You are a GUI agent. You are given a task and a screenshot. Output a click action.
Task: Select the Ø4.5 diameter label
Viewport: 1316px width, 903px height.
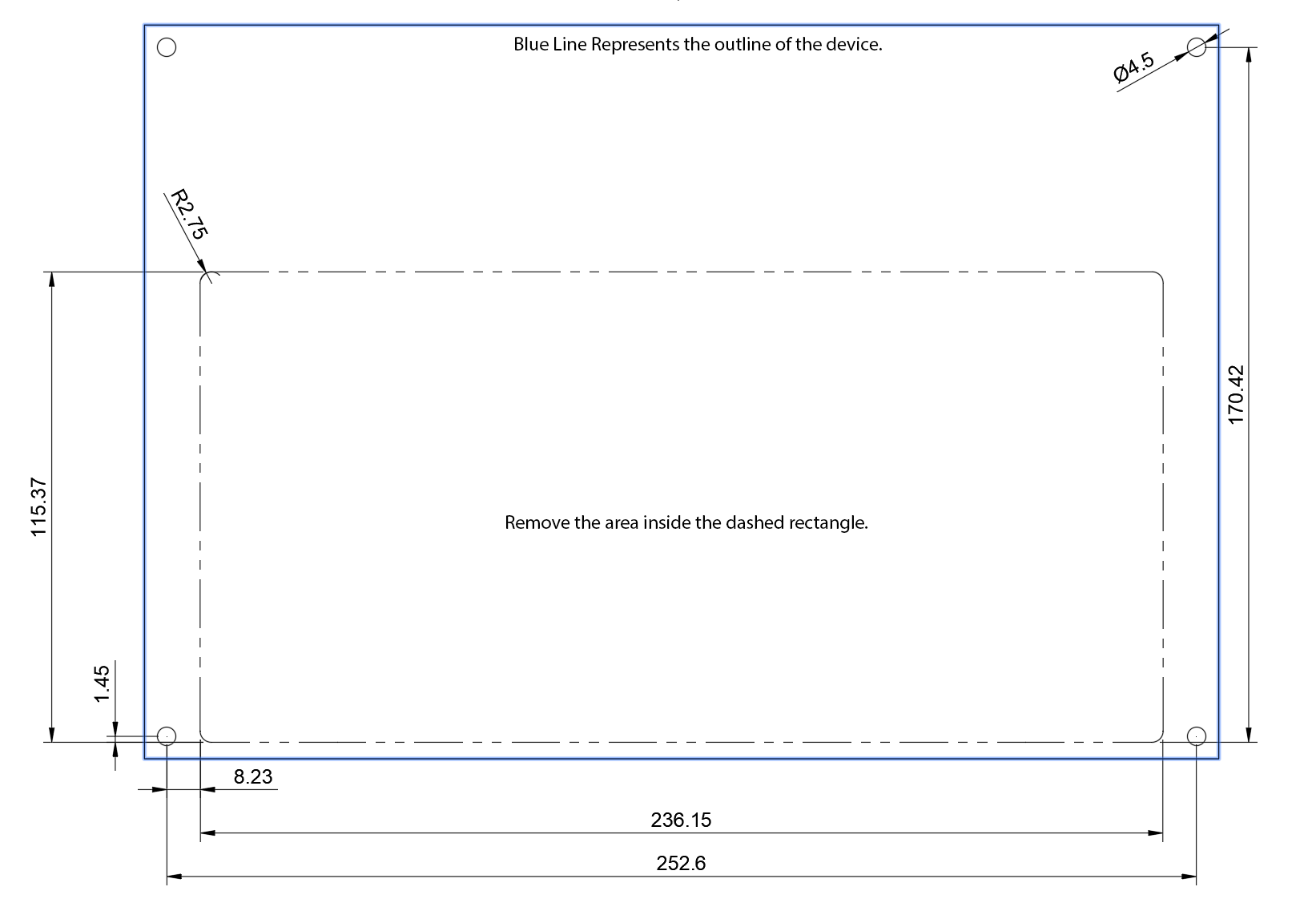pos(1134,67)
